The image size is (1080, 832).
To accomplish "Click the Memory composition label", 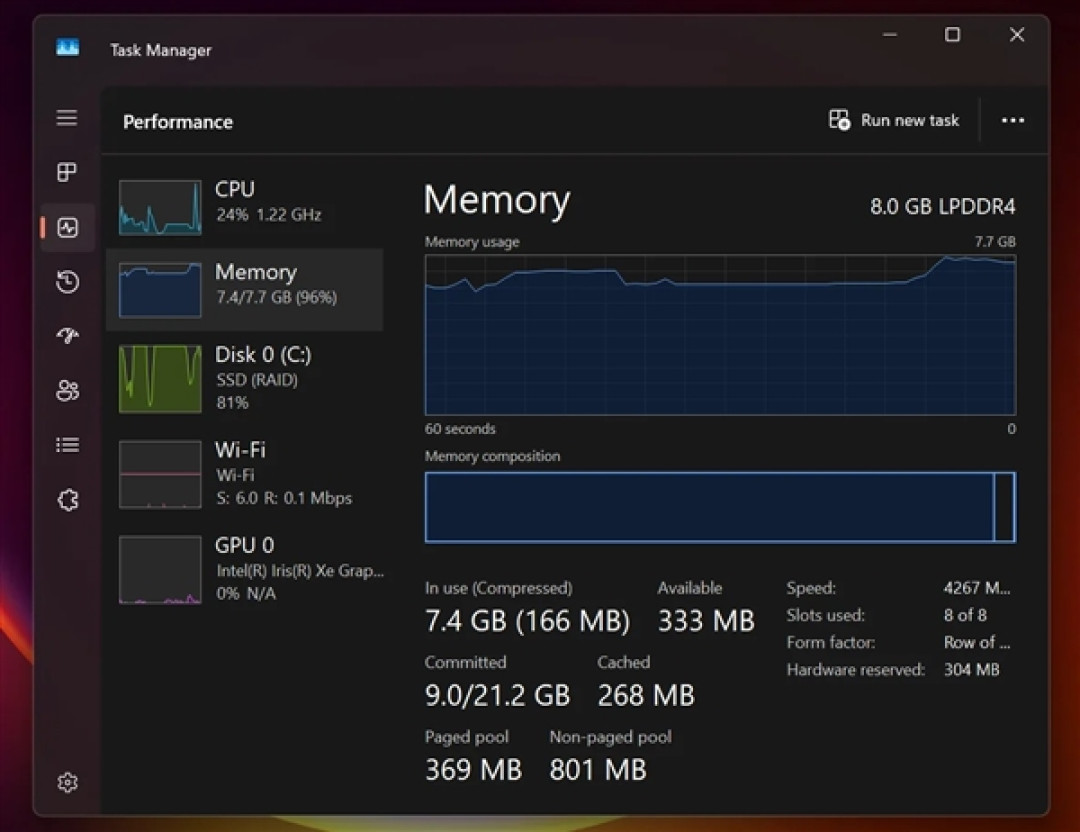I will pyautogui.click(x=492, y=456).
